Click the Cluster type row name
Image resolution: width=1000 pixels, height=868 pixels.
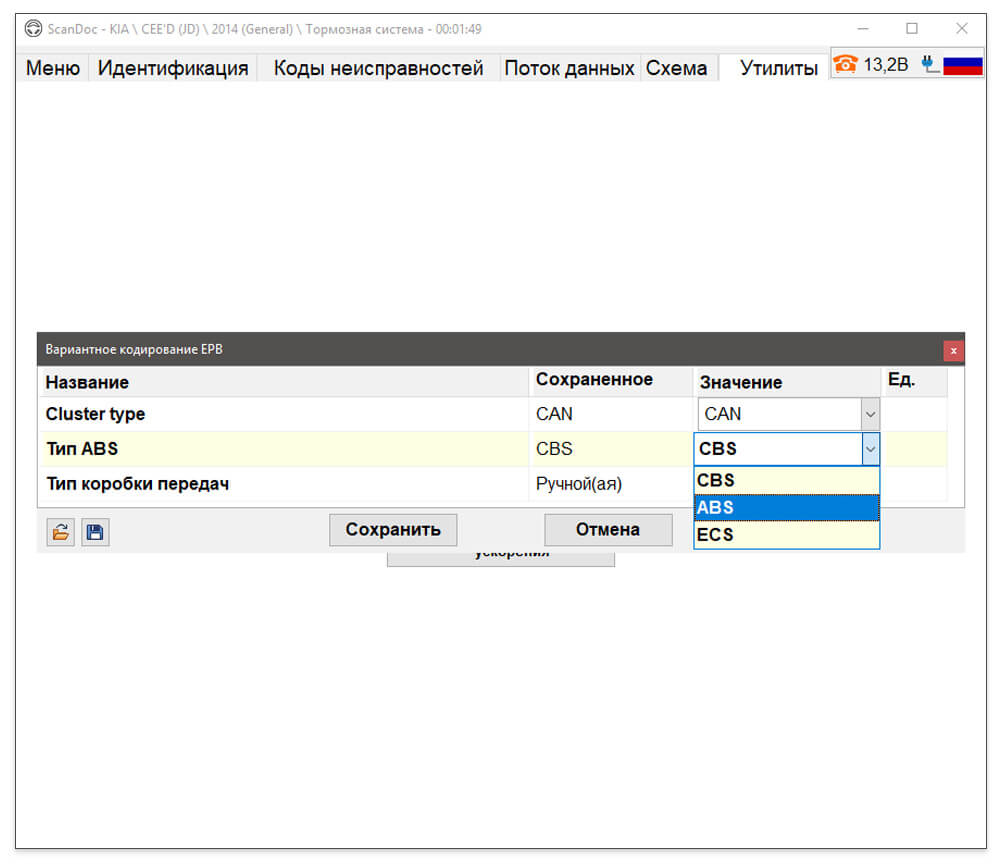pos(95,414)
